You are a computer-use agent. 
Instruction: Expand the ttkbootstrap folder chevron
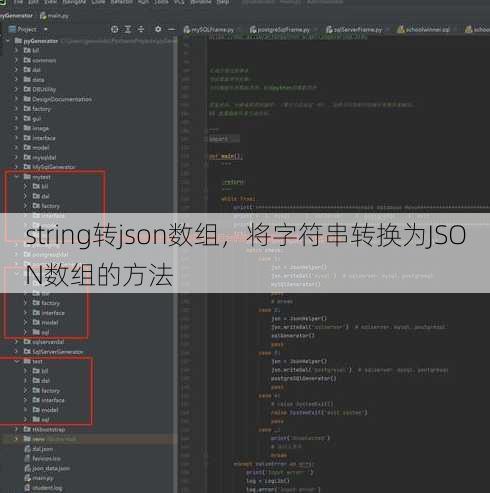[16, 429]
